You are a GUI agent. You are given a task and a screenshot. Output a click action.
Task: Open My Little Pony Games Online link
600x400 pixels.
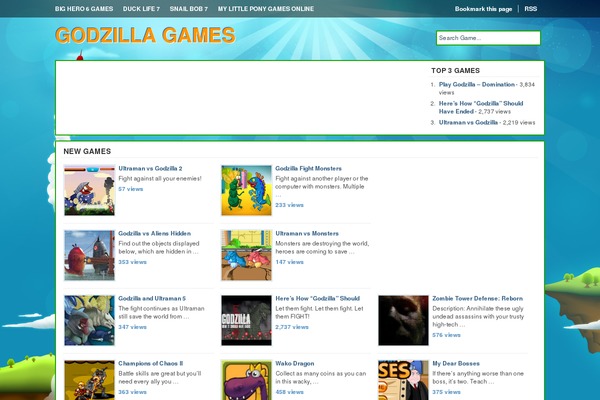pyautogui.click(x=266, y=9)
